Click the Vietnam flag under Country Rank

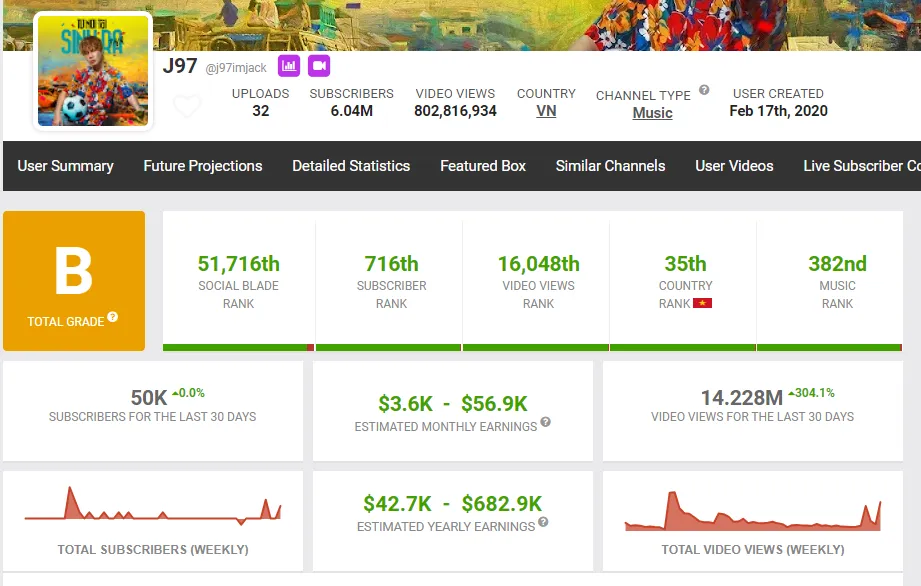[x=702, y=303]
